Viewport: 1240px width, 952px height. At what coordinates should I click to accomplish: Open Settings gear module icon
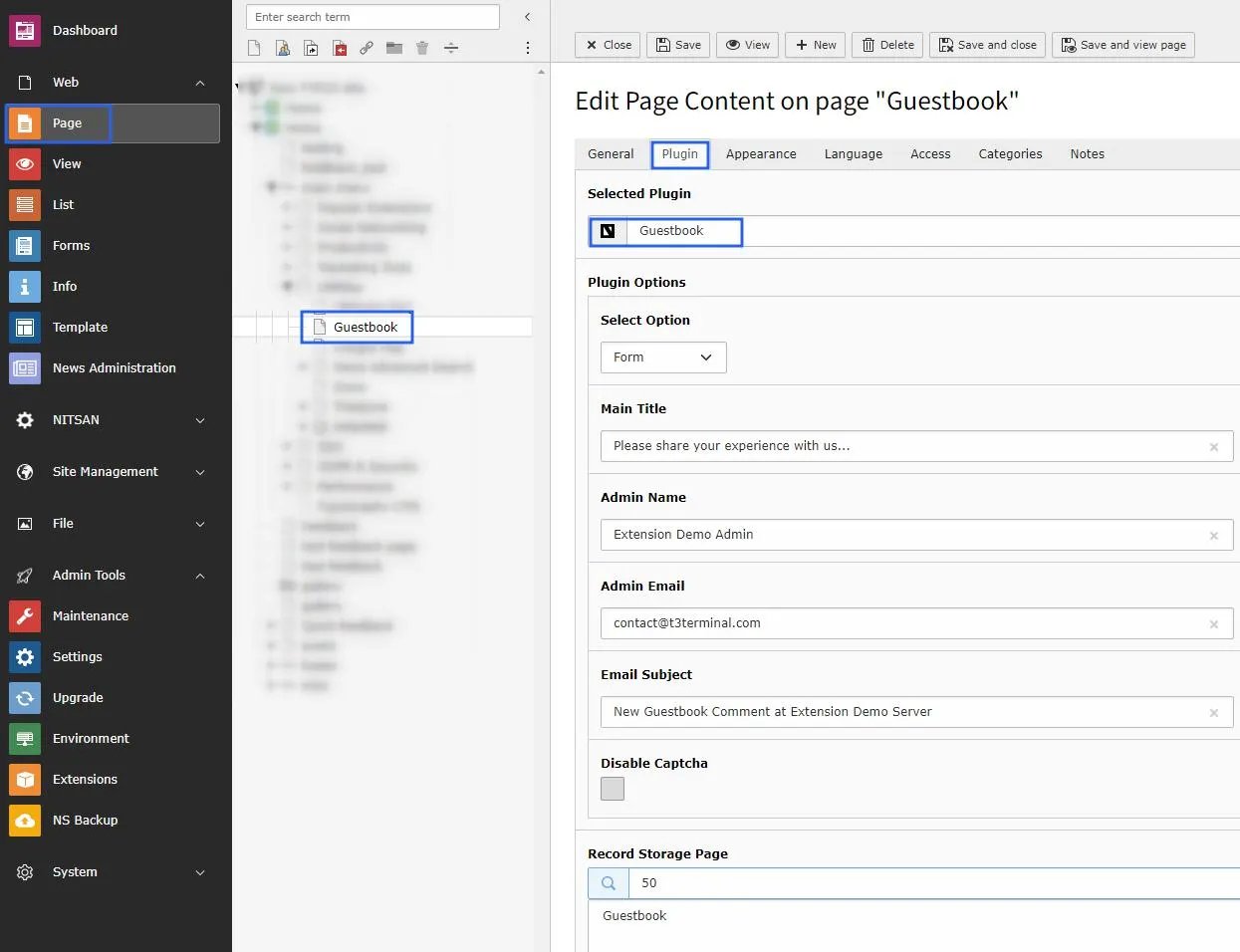25,657
